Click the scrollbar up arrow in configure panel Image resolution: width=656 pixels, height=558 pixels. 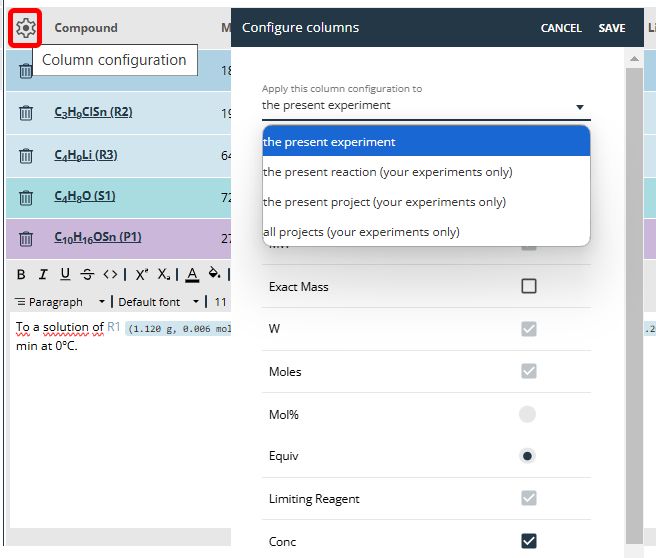pos(634,59)
